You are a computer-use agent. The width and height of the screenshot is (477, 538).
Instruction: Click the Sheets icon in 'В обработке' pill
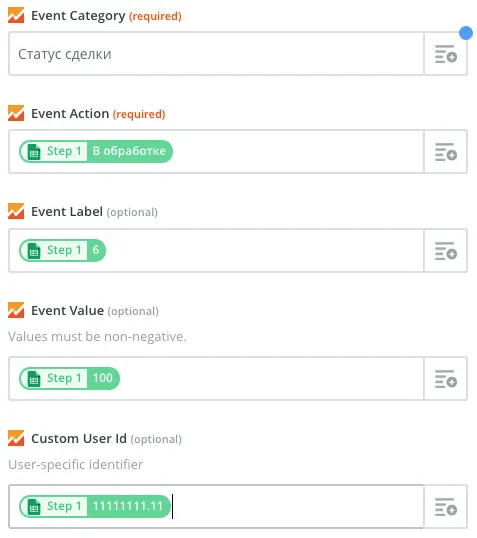(34, 151)
